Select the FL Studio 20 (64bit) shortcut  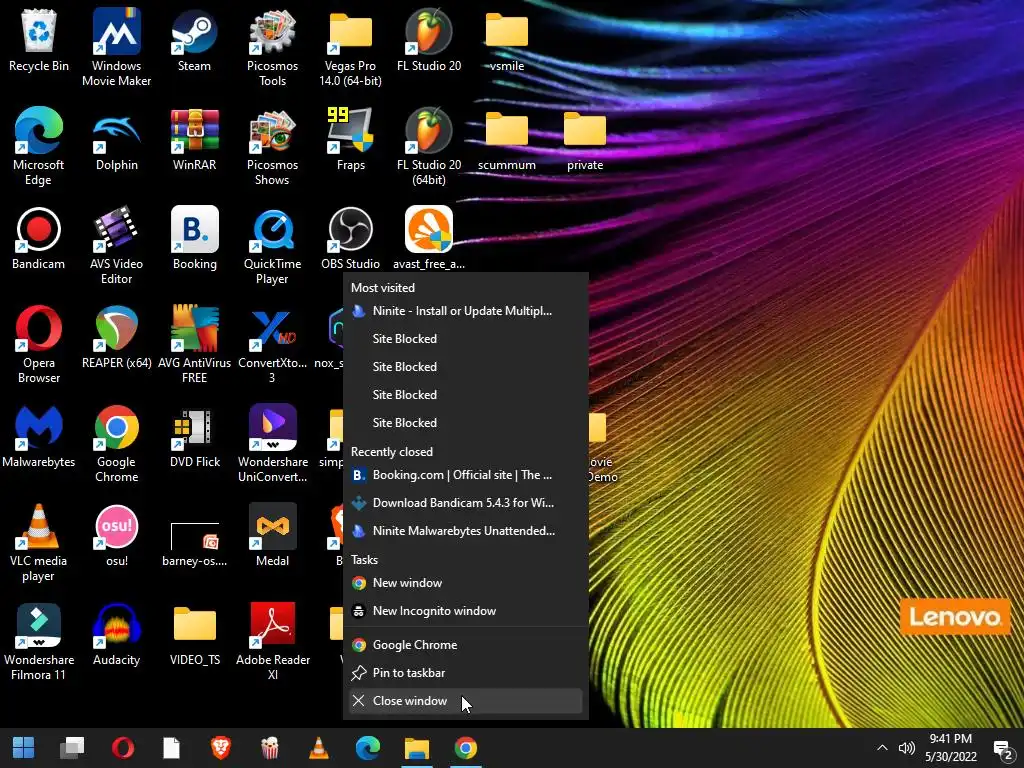click(428, 146)
